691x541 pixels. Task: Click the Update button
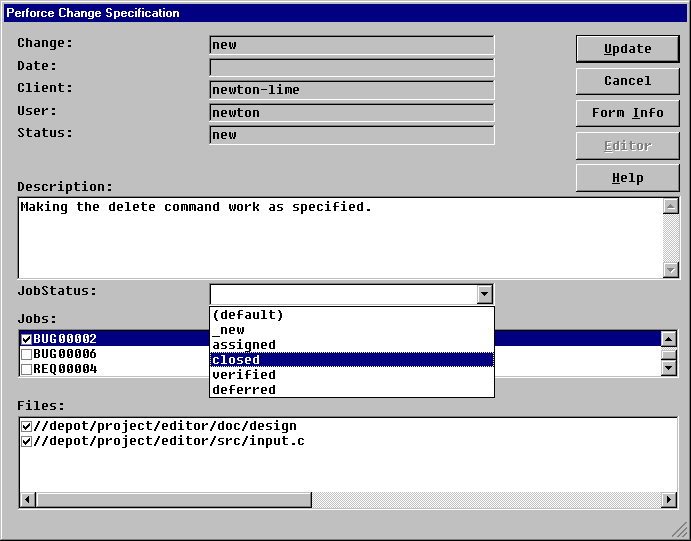coord(627,49)
